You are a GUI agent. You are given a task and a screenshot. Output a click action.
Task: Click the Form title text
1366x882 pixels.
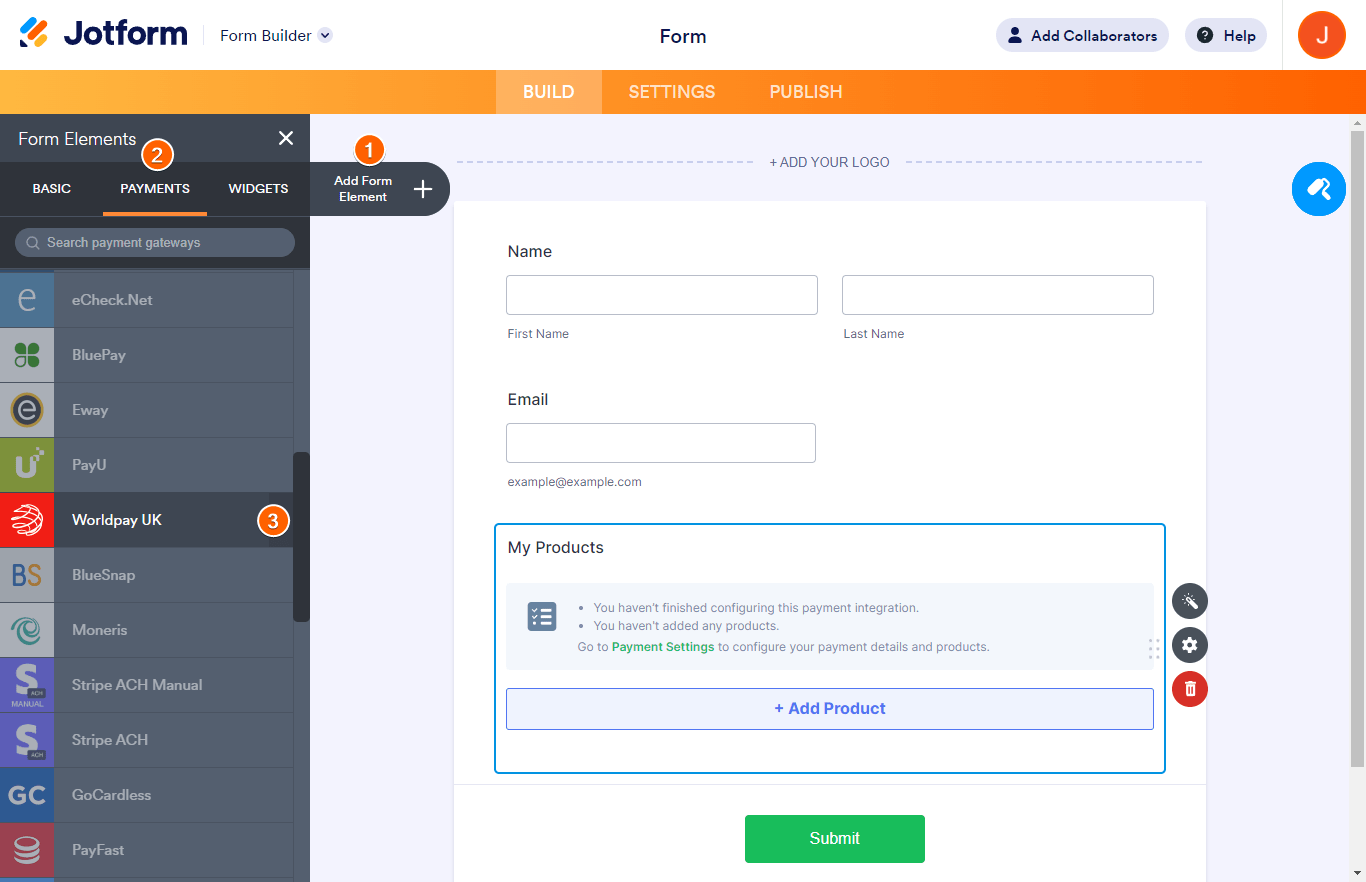683,36
